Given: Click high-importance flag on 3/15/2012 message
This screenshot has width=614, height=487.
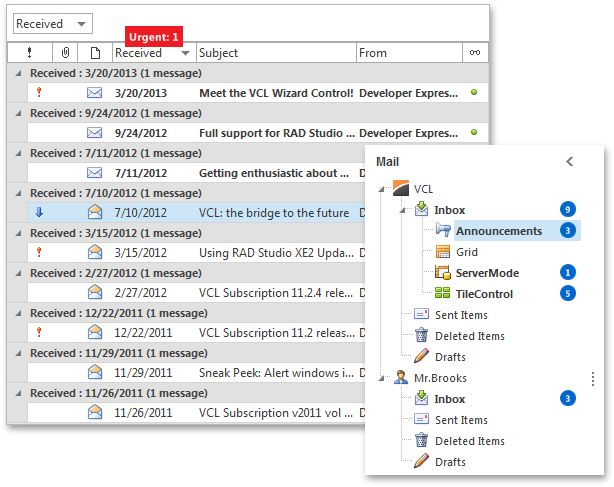Looking at the screenshot, I should tap(39, 252).
